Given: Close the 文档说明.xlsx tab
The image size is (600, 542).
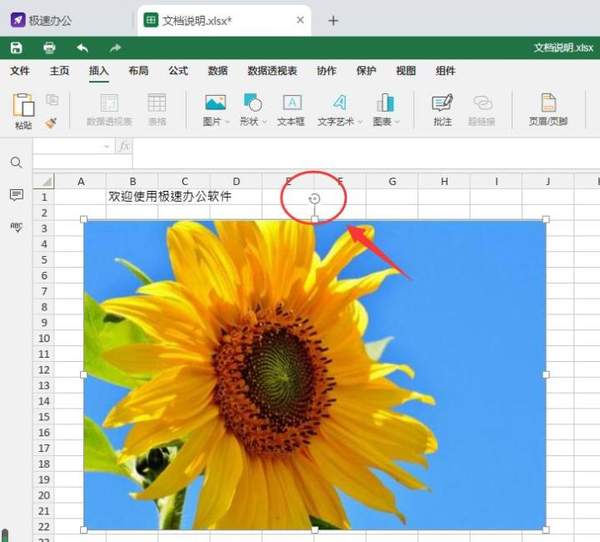Looking at the screenshot, I should (300, 20).
